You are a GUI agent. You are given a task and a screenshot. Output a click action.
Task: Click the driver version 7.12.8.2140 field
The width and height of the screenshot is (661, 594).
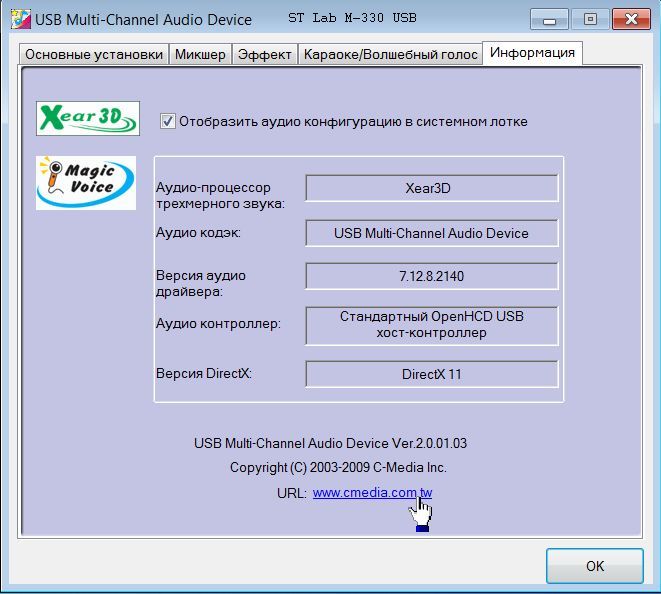click(x=432, y=276)
